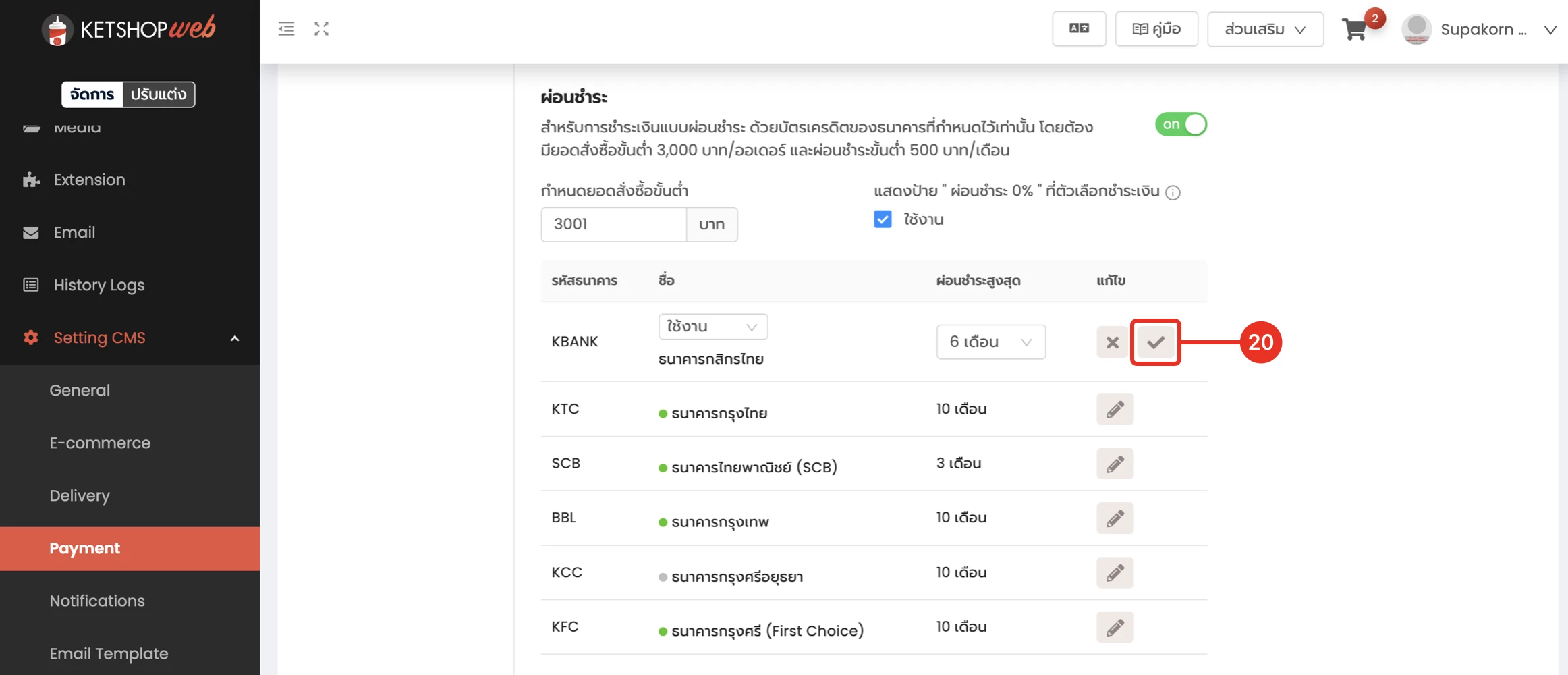The height and width of the screenshot is (675, 1568).
Task: Click the รหัสธนาคาร column header
Action: [x=584, y=280]
